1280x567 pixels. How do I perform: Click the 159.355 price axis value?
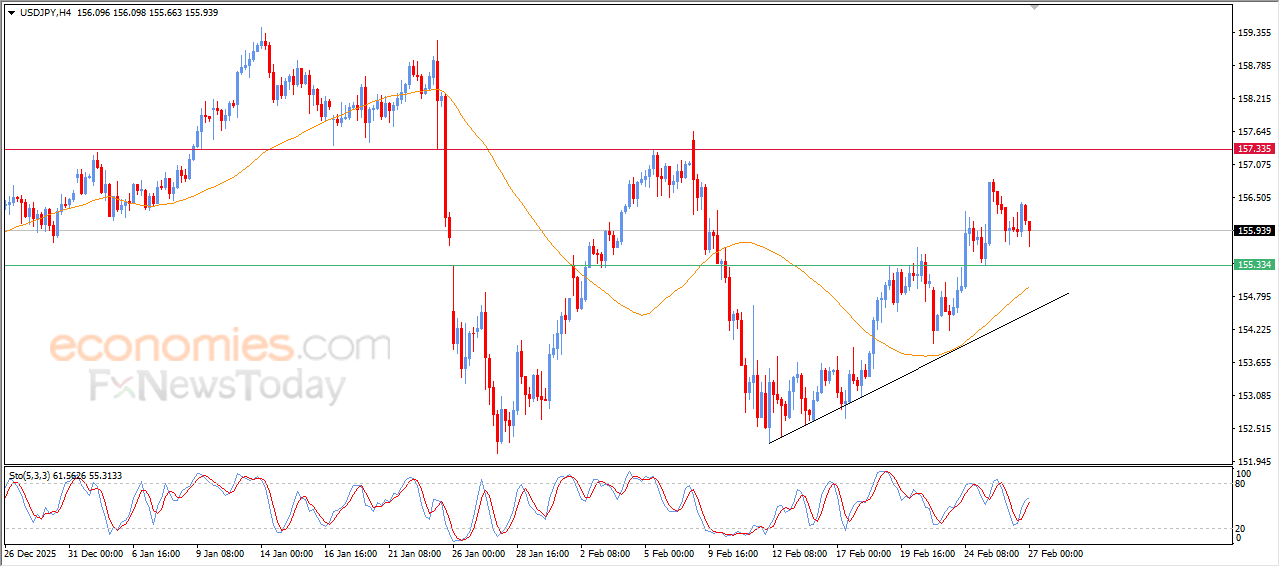pos(1253,33)
